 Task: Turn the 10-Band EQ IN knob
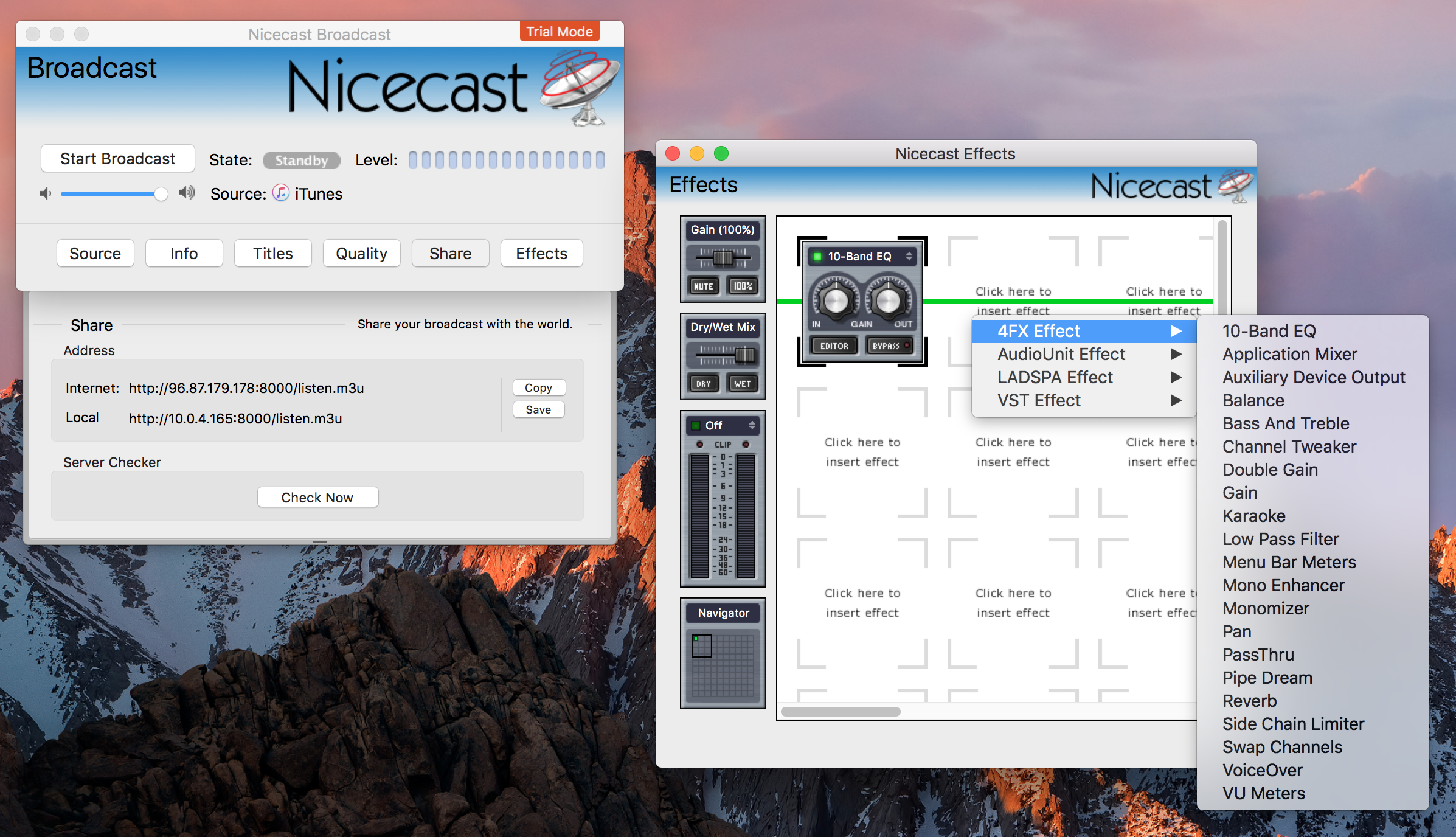[x=836, y=300]
